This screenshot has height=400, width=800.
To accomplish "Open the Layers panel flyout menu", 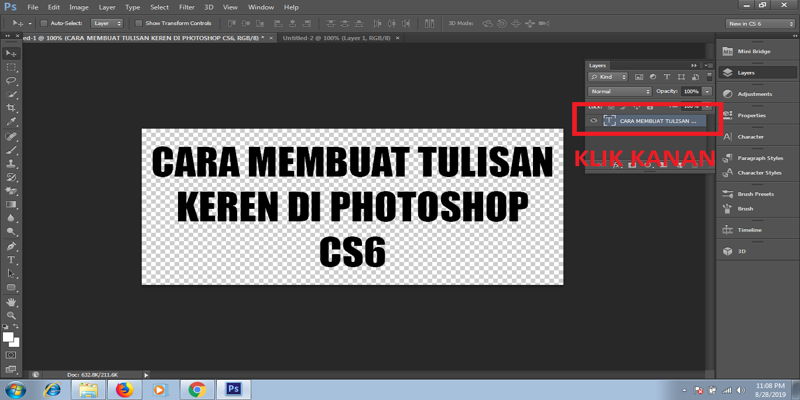I will point(708,65).
